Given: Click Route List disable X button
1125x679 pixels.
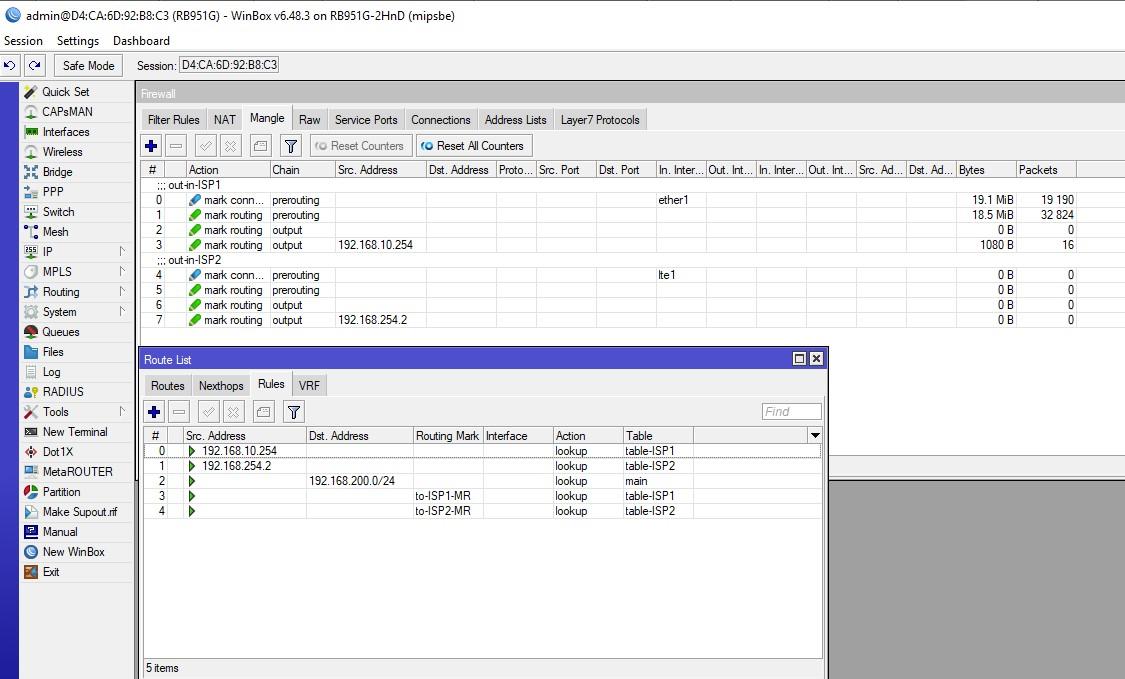Looking at the screenshot, I should pyautogui.click(x=233, y=411).
